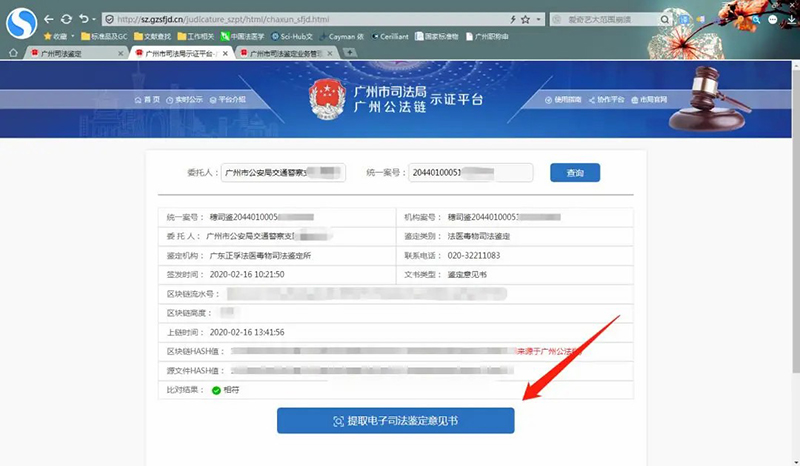Open the 标准品及GC bookmark folder
Image resolution: width=800 pixels, height=466 pixels.
pos(104,36)
